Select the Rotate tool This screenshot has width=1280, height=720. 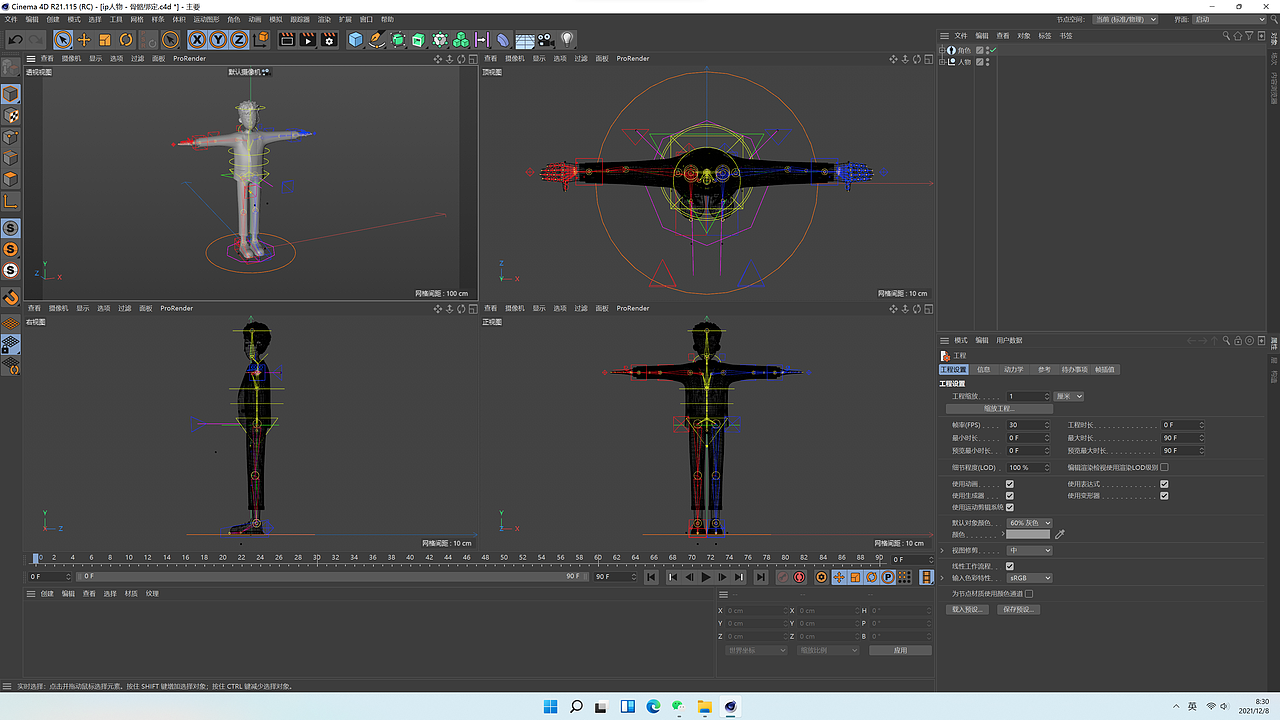pyautogui.click(x=124, y=40)
